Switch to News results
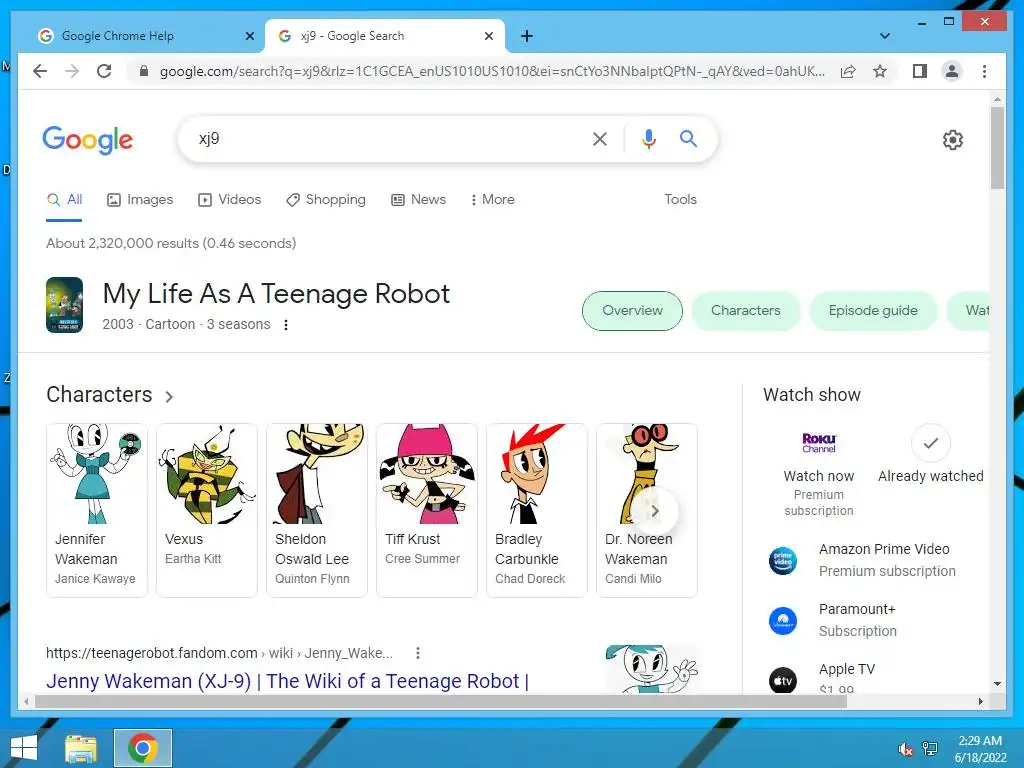The height and width of the screenshot is (768, 1024). pos(418,200)
